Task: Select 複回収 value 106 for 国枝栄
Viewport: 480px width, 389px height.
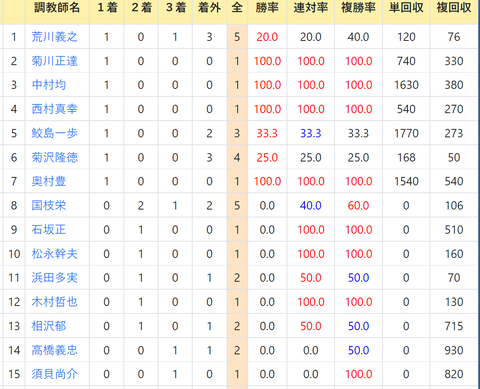Action: [454, 205]
